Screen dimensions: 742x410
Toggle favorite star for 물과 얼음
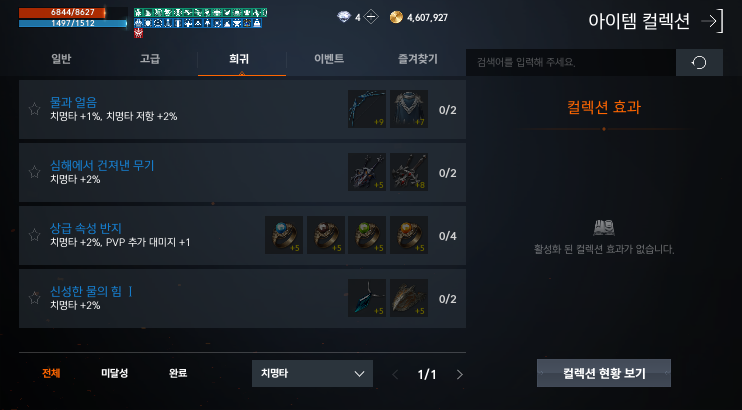[x=35, y=109]
